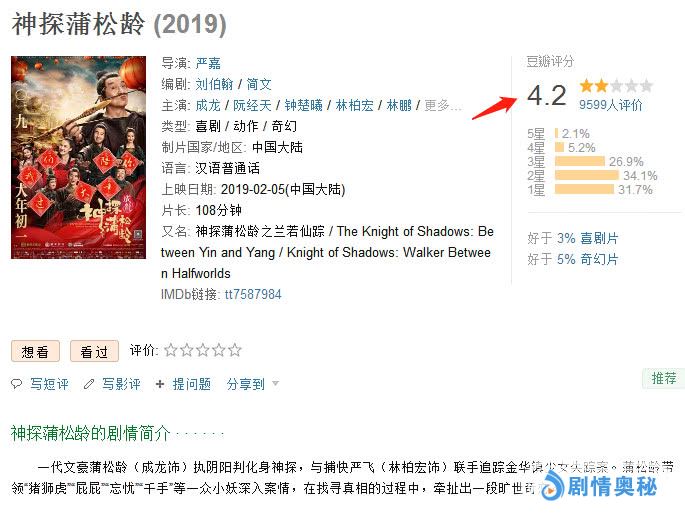Rate two stars in the 评价 row
685x516 pixels.
187,350
